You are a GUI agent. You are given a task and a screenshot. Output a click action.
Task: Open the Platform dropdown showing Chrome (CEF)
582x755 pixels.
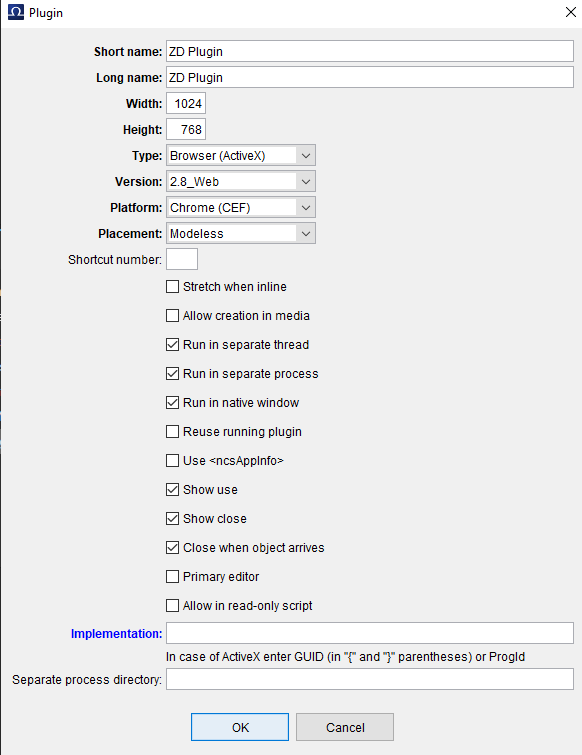tap(241, 208)
